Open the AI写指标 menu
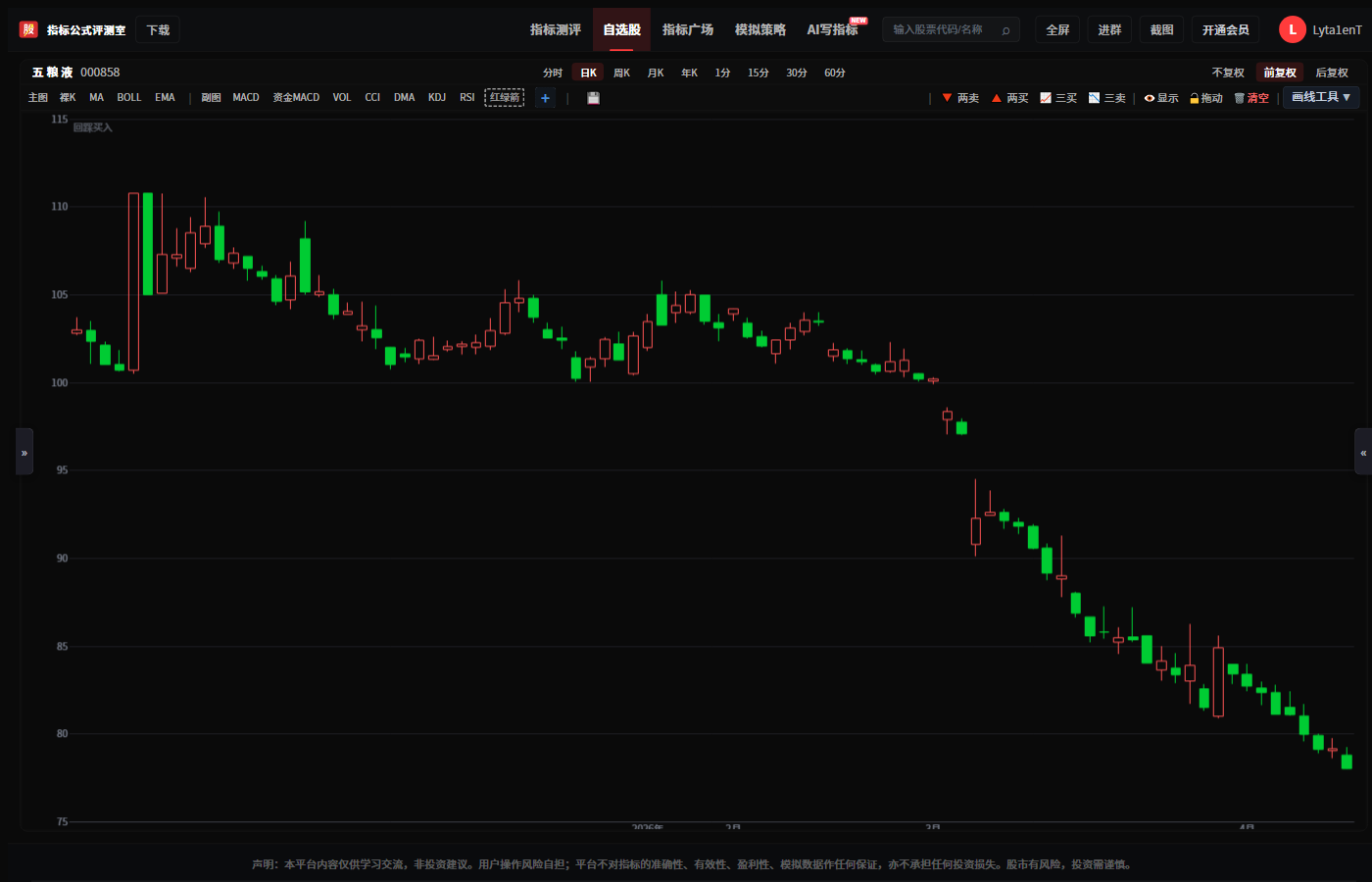Screen dimensions: 1372x882 (x=832, y=29)
